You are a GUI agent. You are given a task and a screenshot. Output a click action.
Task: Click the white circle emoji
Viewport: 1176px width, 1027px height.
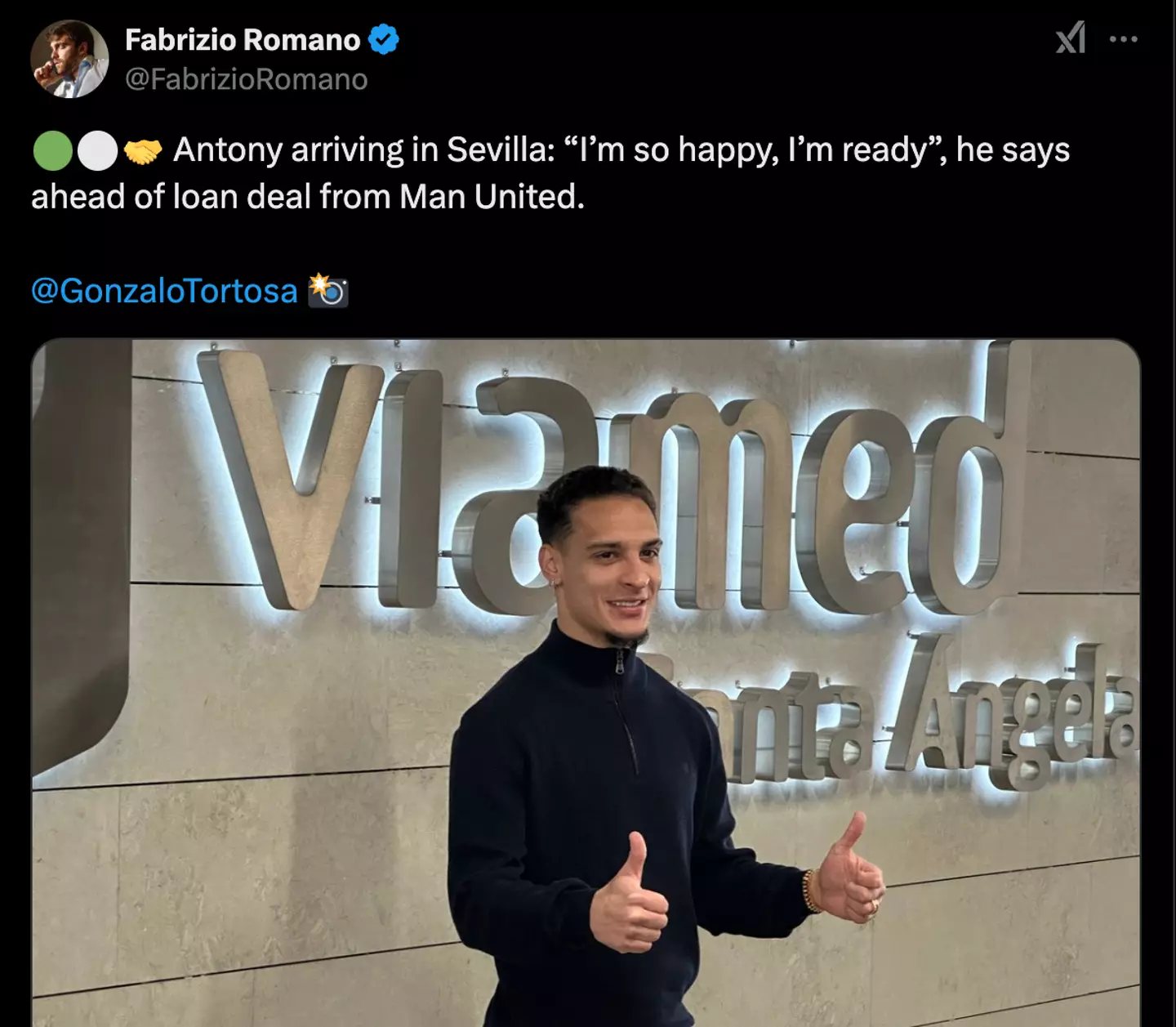coord(97,150)
